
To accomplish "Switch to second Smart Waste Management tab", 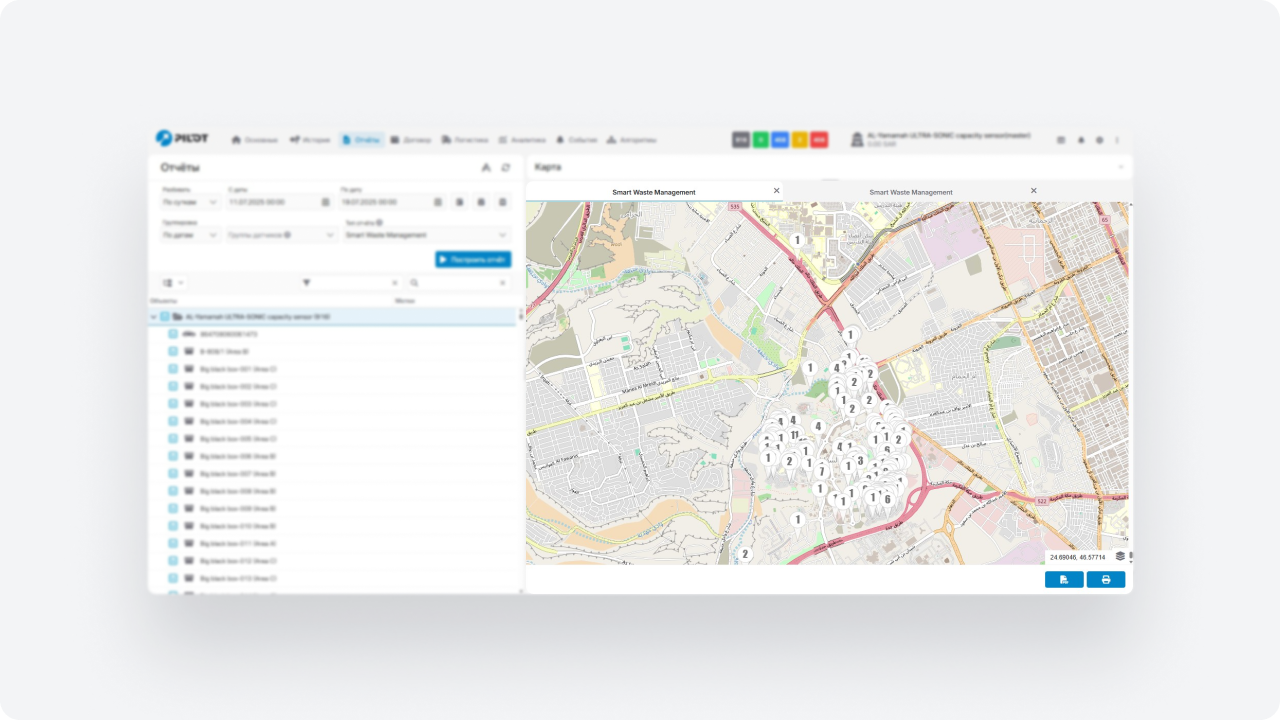I will 910,192.
